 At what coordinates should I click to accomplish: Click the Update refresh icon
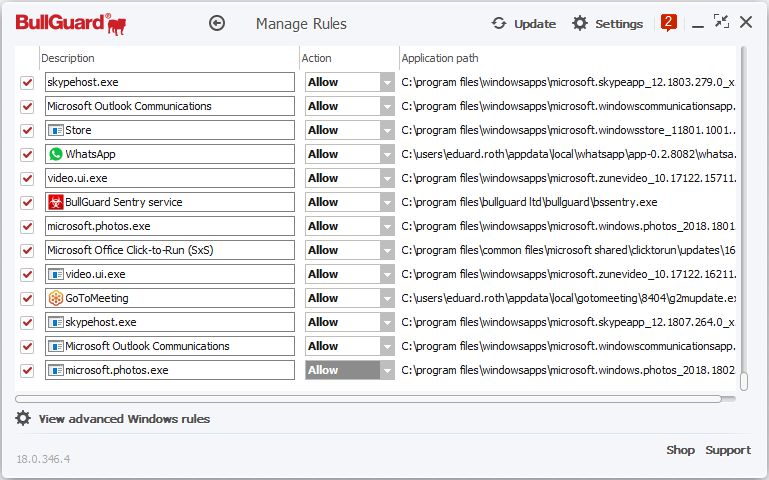click(499, 23)
